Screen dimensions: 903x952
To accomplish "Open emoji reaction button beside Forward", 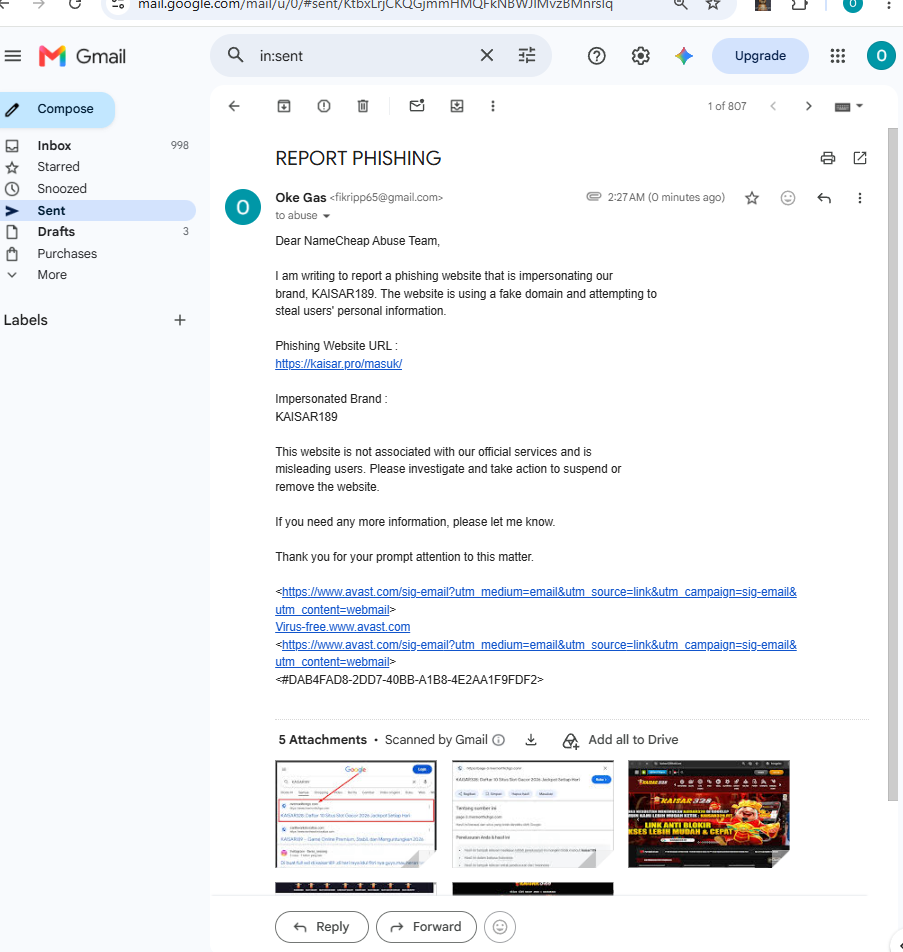I will (x=500, y=926).
